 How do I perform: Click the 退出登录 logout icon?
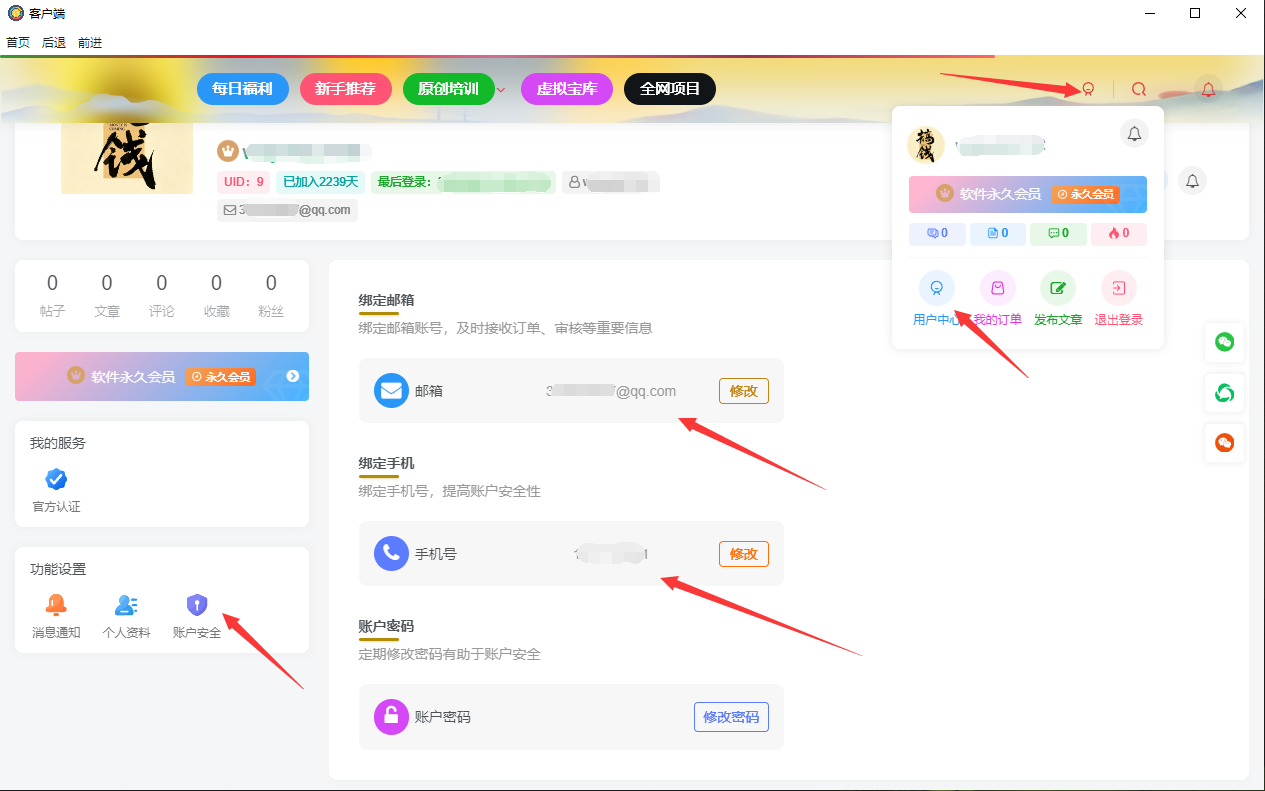1118,288
